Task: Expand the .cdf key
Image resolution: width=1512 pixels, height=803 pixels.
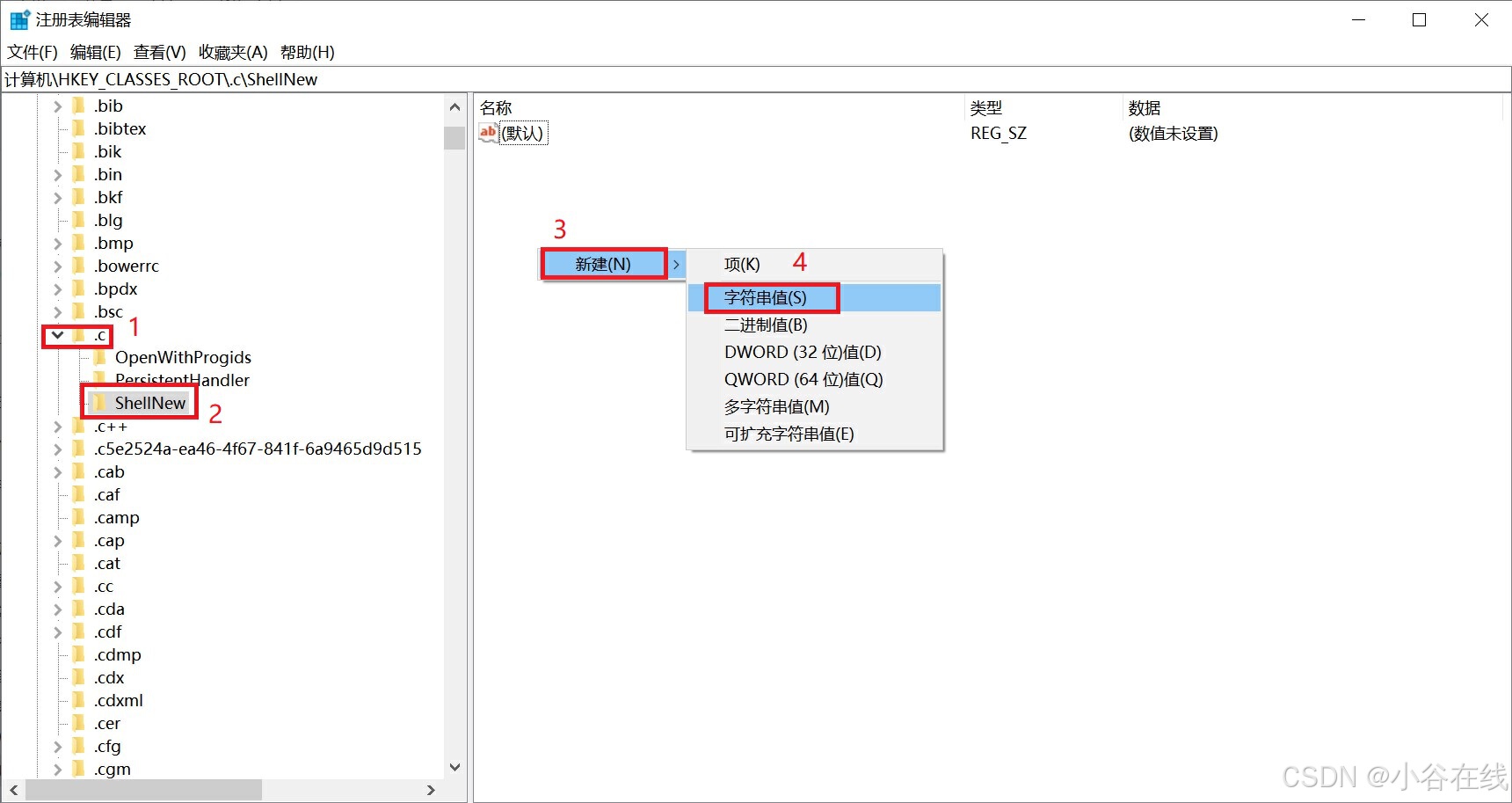Action: click(58, 631)
